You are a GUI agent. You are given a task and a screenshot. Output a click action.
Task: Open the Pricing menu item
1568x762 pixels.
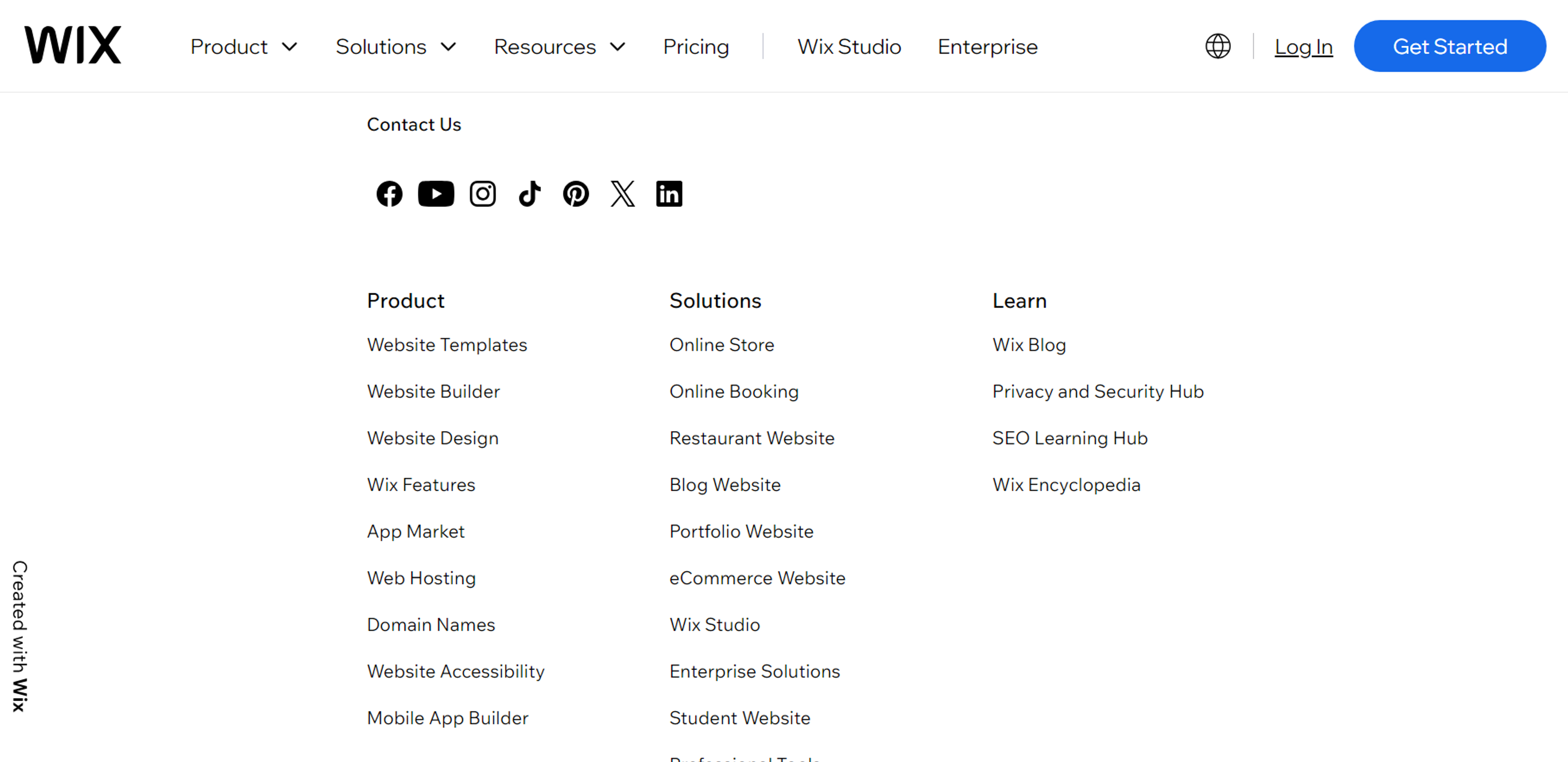[696, 47]
